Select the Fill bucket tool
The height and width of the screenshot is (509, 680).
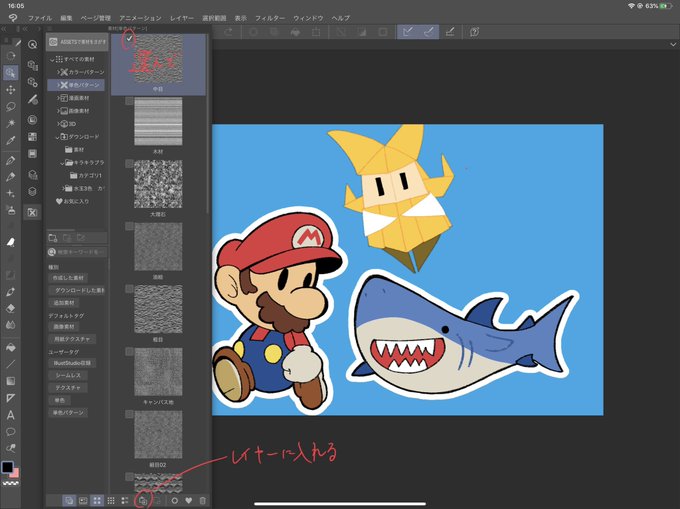tap(11, 347)
